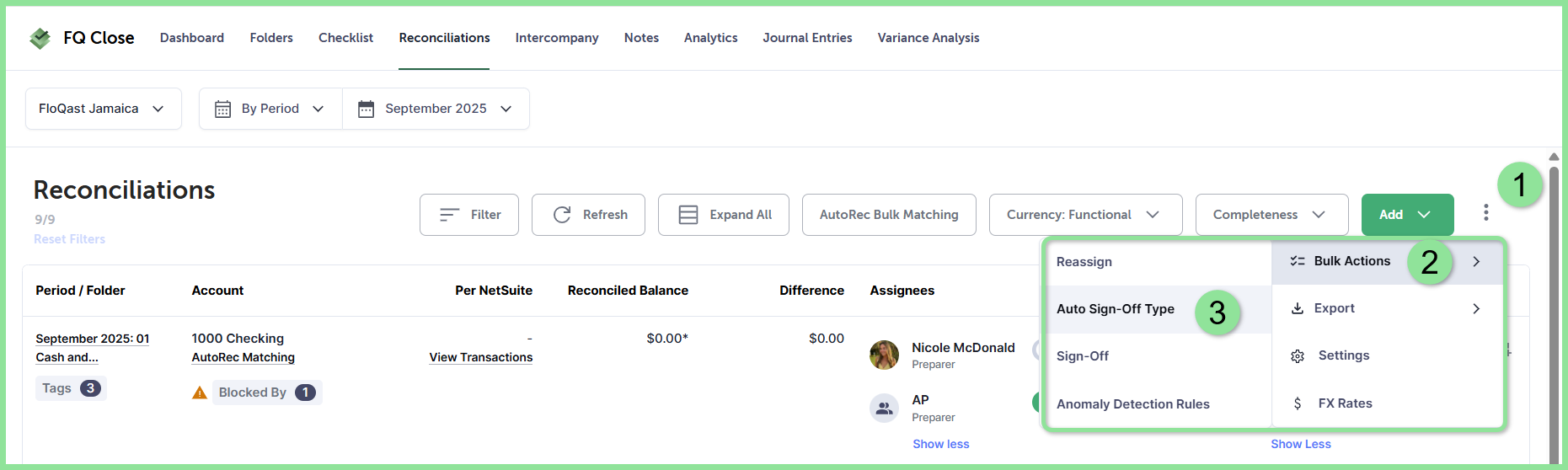Choose Sign-Off from the submenu

click(x=1158, y=356)
